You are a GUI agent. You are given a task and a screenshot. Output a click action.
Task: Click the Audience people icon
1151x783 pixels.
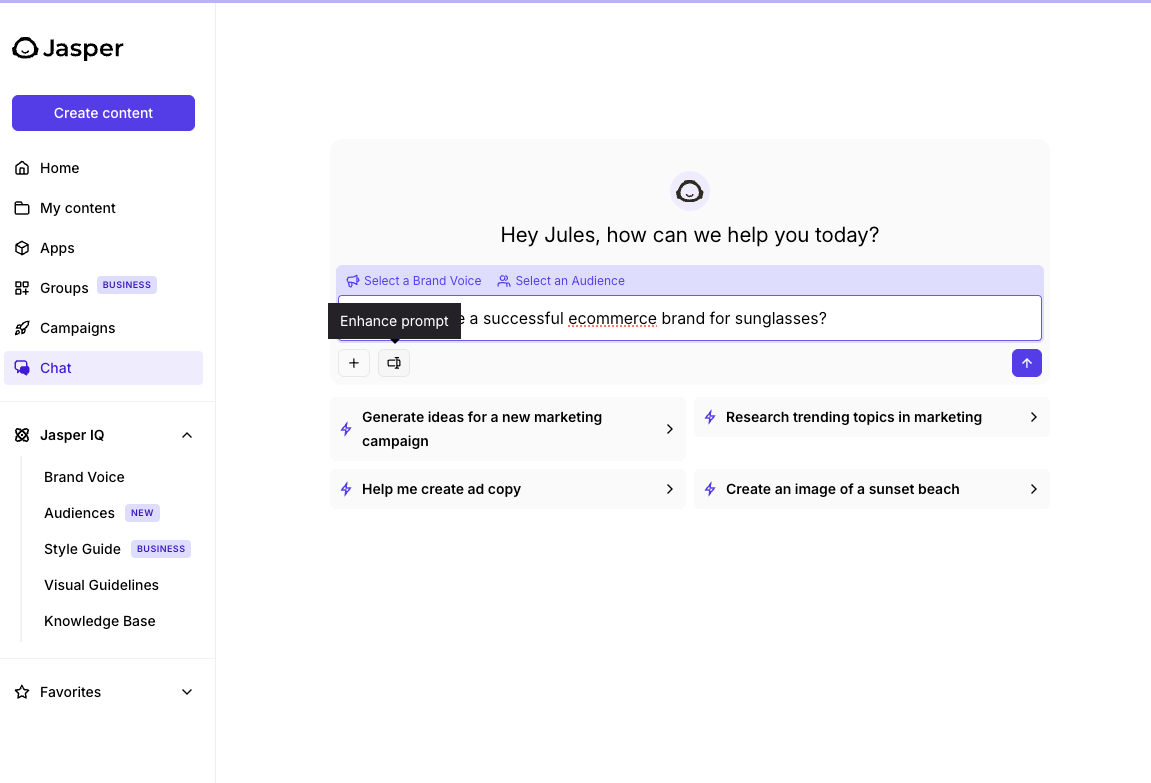click(504, 281)
